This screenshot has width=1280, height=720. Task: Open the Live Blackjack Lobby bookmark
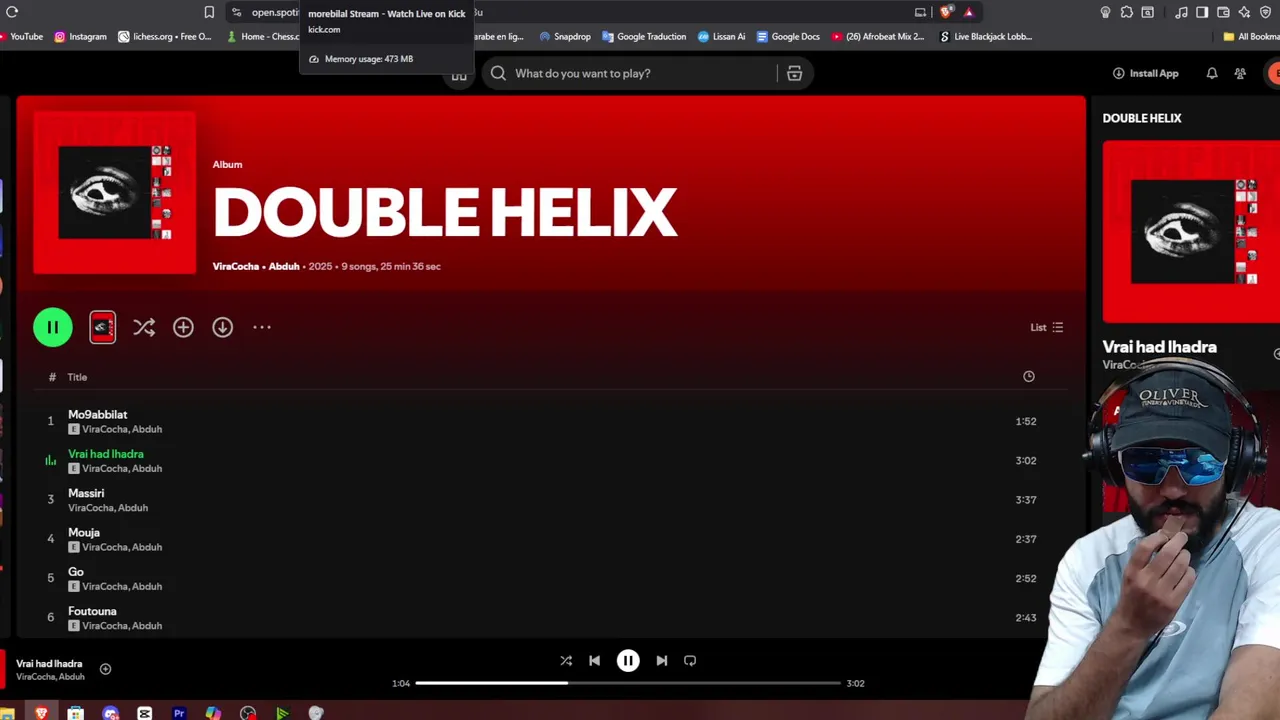986,36
